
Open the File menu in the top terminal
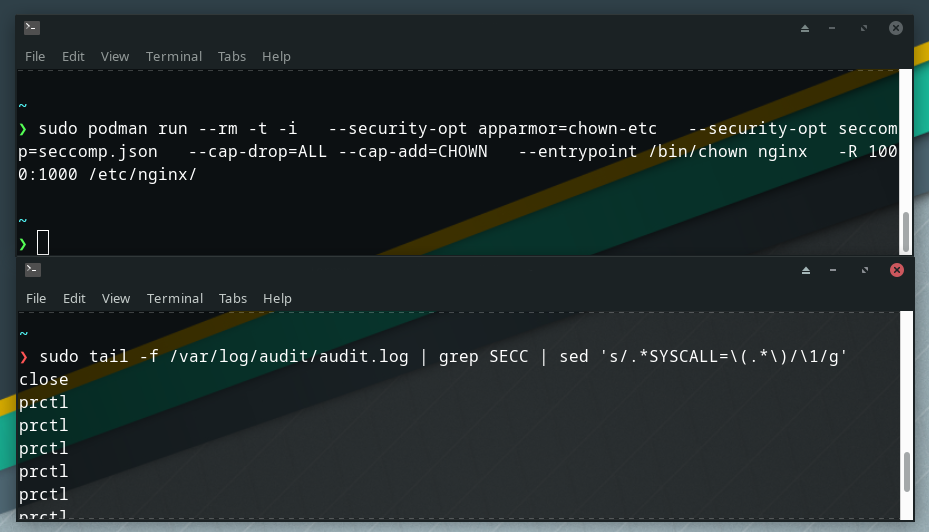[x=35, y=57]
